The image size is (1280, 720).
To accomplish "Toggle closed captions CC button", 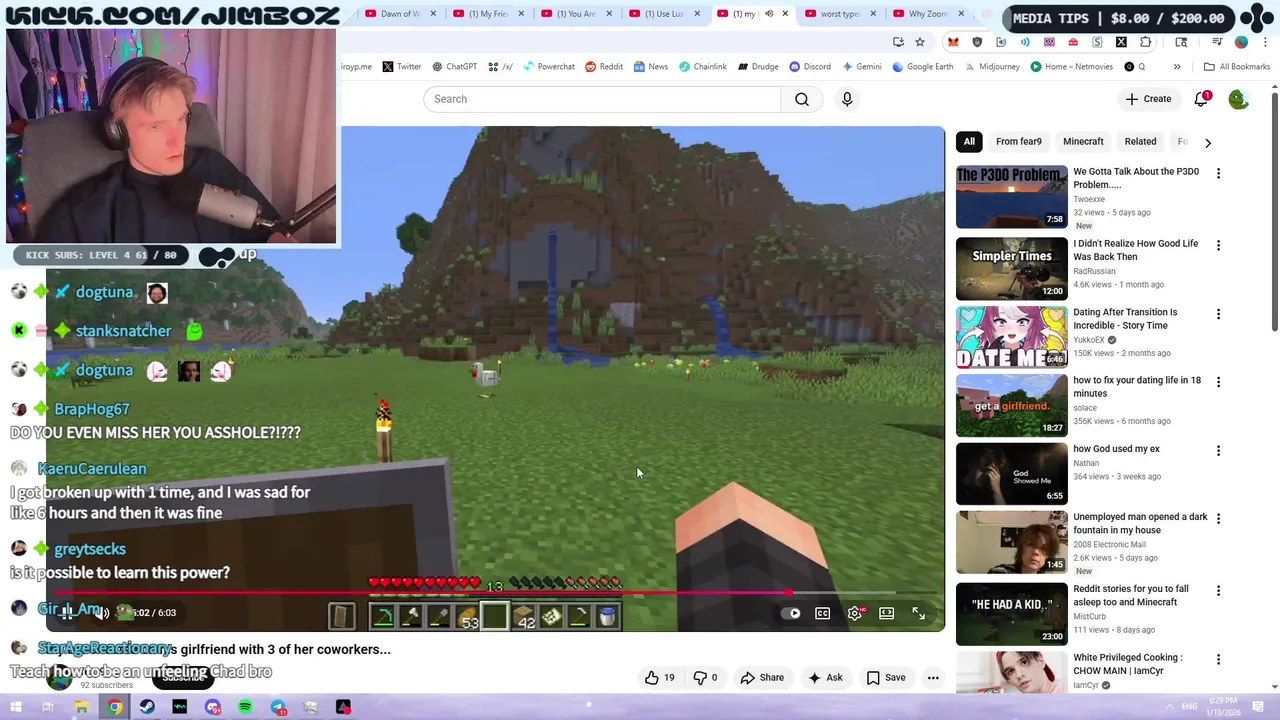I will point(823,613).
